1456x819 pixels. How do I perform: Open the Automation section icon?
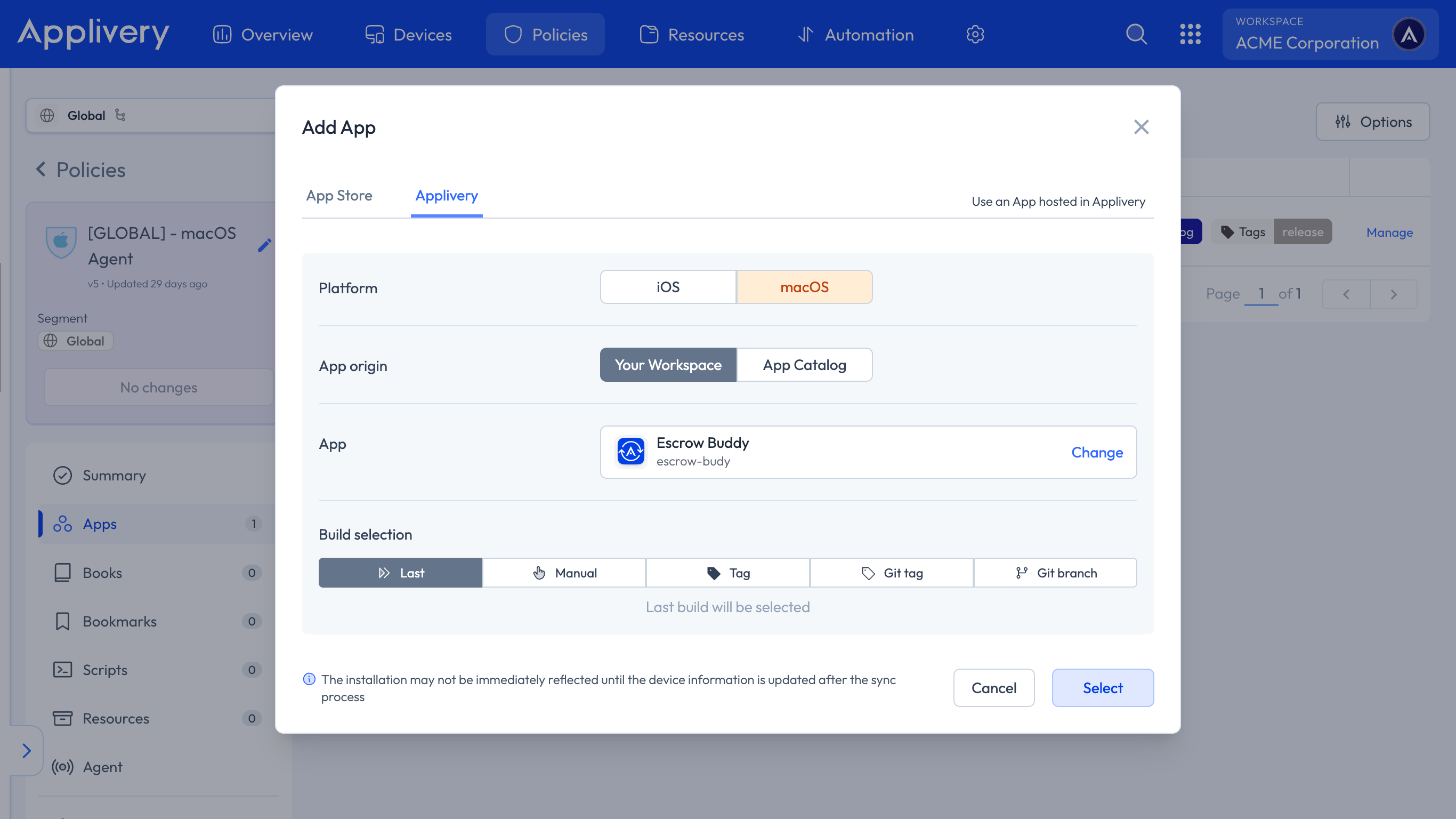[x=806, y=34]
